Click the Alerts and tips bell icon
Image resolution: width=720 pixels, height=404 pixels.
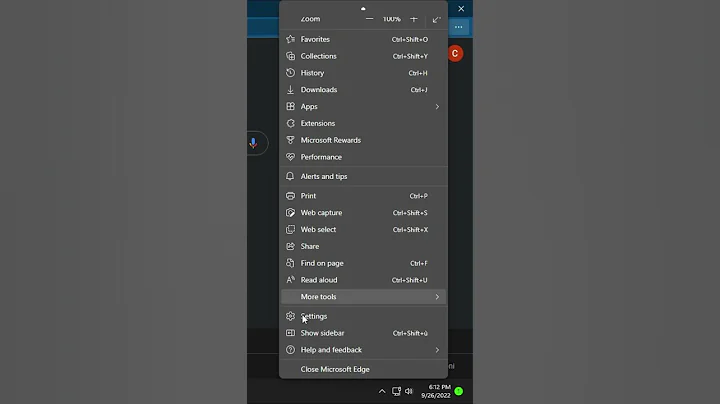pyautogui.click(x=290, y=176)
